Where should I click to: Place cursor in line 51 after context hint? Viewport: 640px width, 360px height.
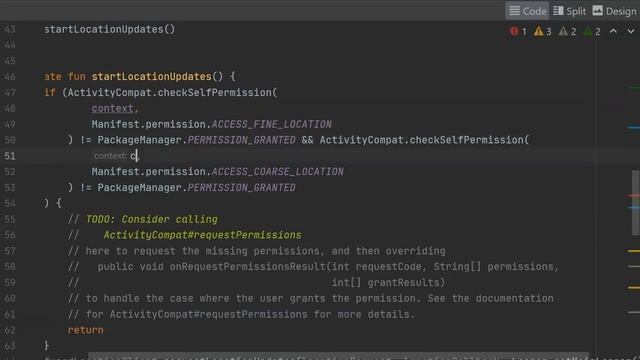tap(138, 156)
